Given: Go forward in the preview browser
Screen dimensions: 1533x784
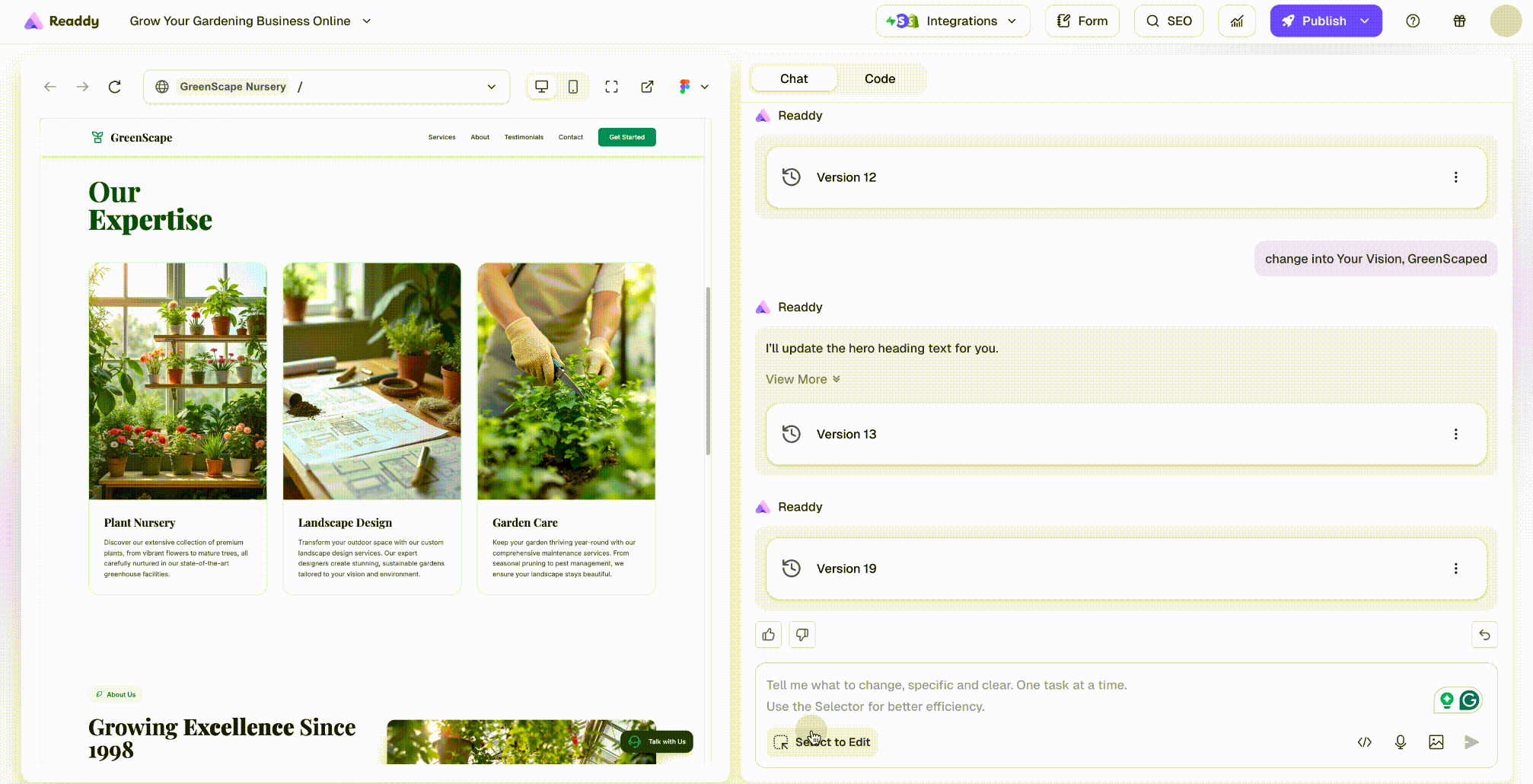Looking at the screenshot, I should (82, 87).
